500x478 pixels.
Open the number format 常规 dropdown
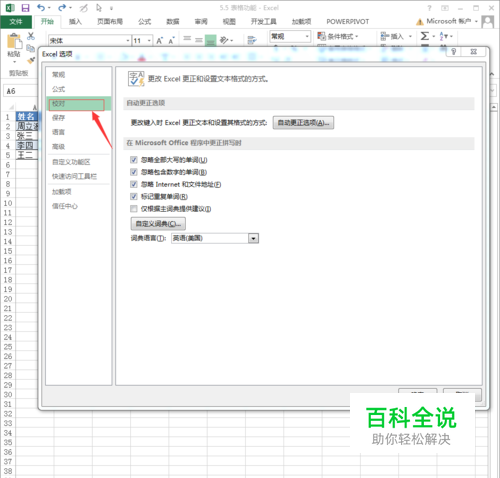tap(307, 36)
